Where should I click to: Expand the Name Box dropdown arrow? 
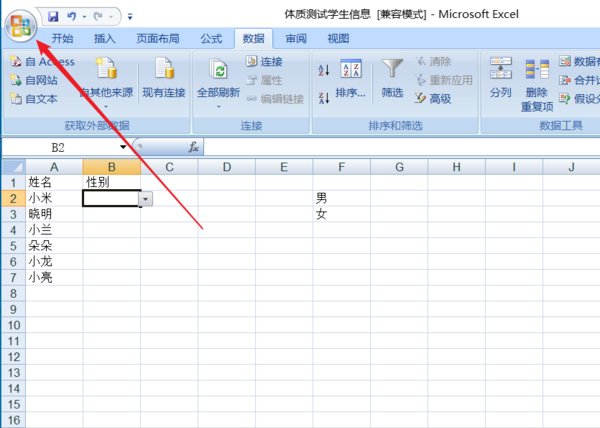click(x=123, y=147)
